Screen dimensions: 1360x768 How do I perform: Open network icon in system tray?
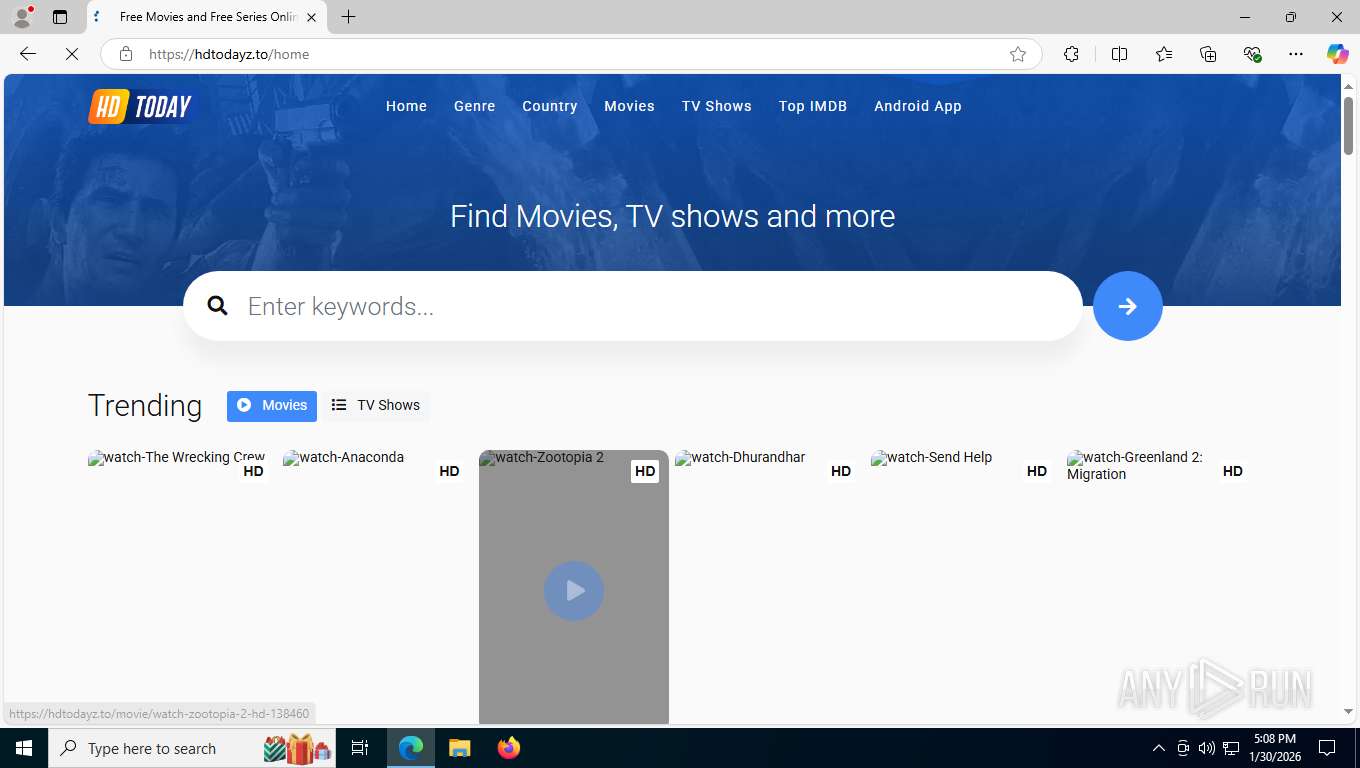point(1231,748)
